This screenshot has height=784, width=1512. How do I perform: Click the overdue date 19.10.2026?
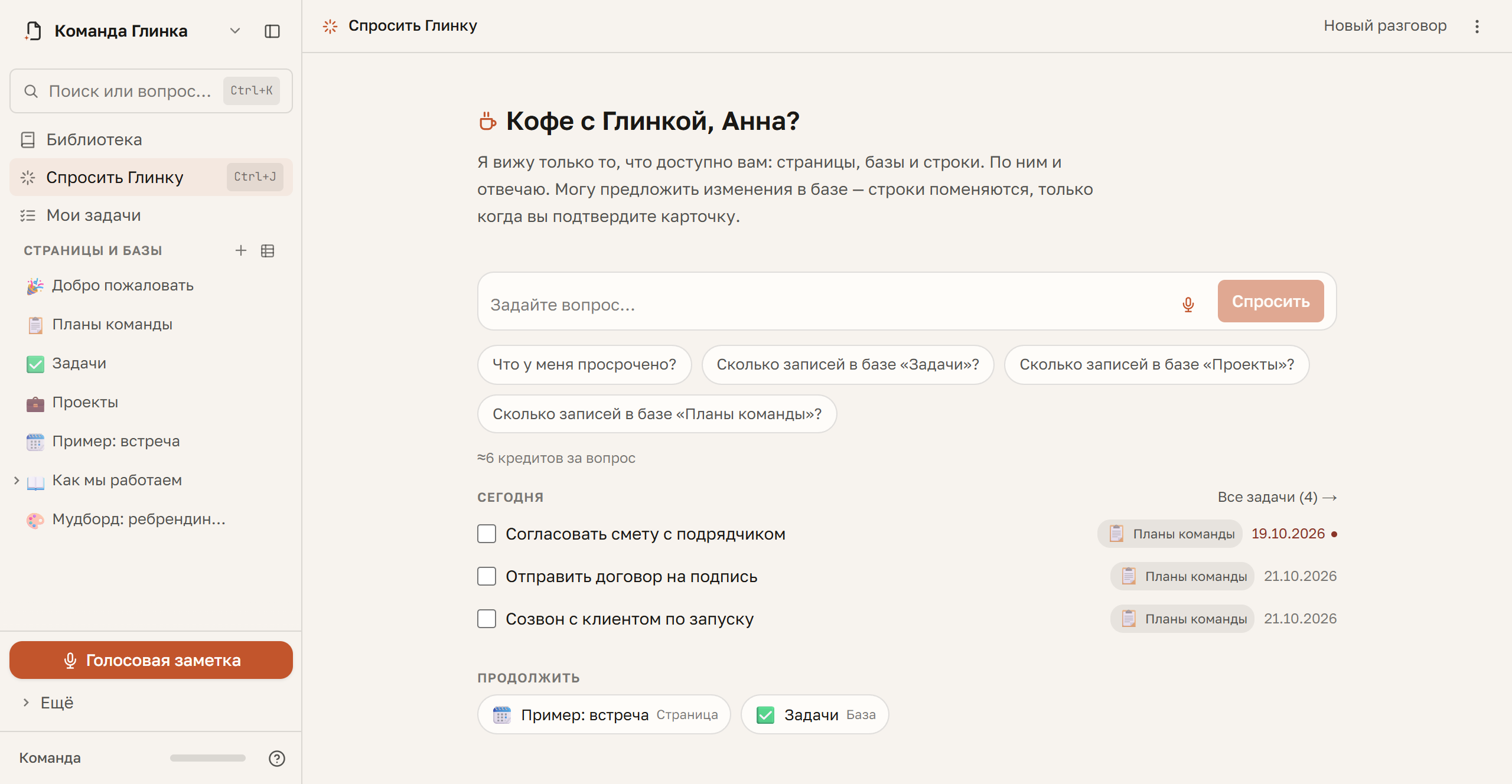coord(1288,534)
